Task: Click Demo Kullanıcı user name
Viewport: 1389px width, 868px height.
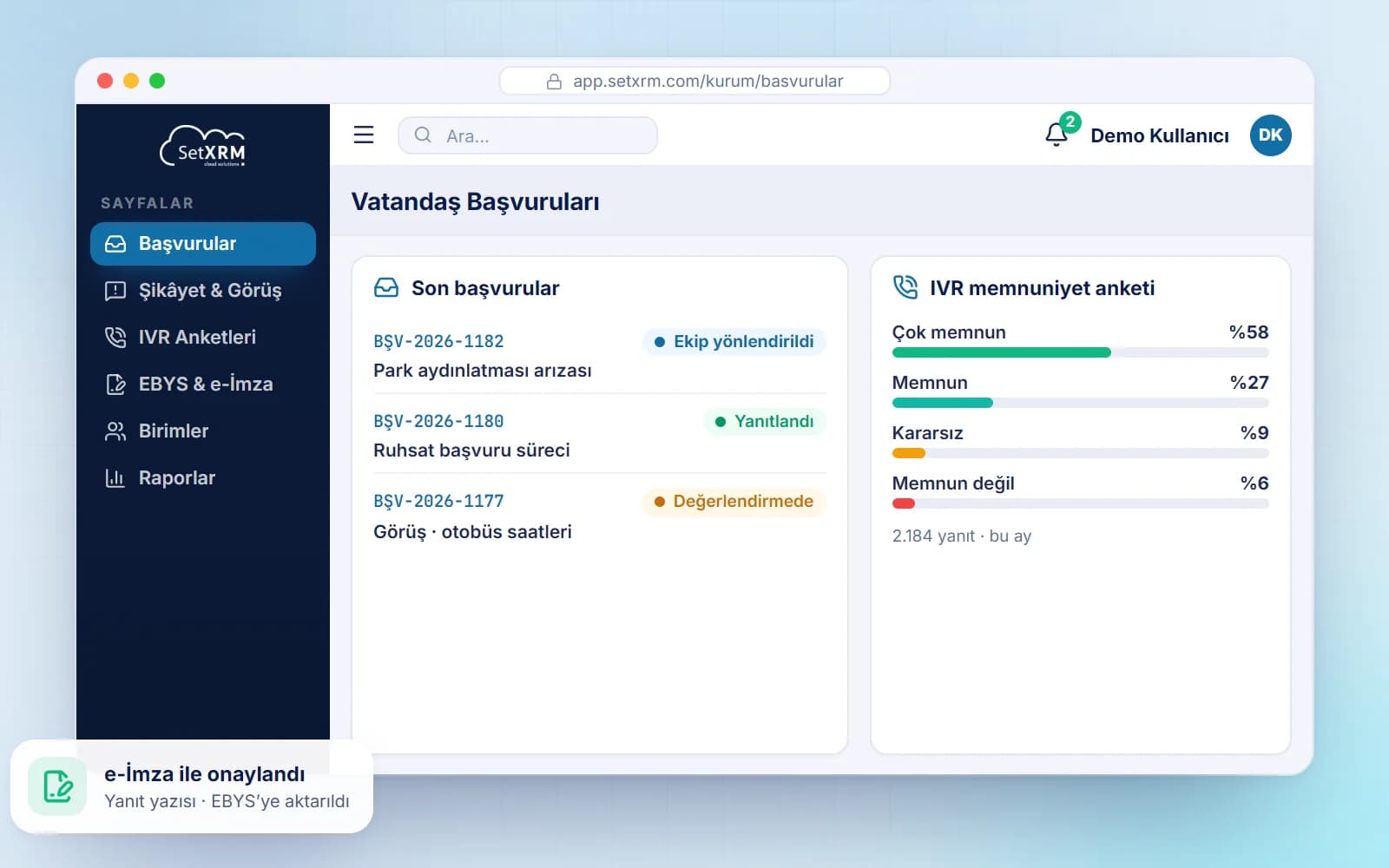Action: [1160, 135]
